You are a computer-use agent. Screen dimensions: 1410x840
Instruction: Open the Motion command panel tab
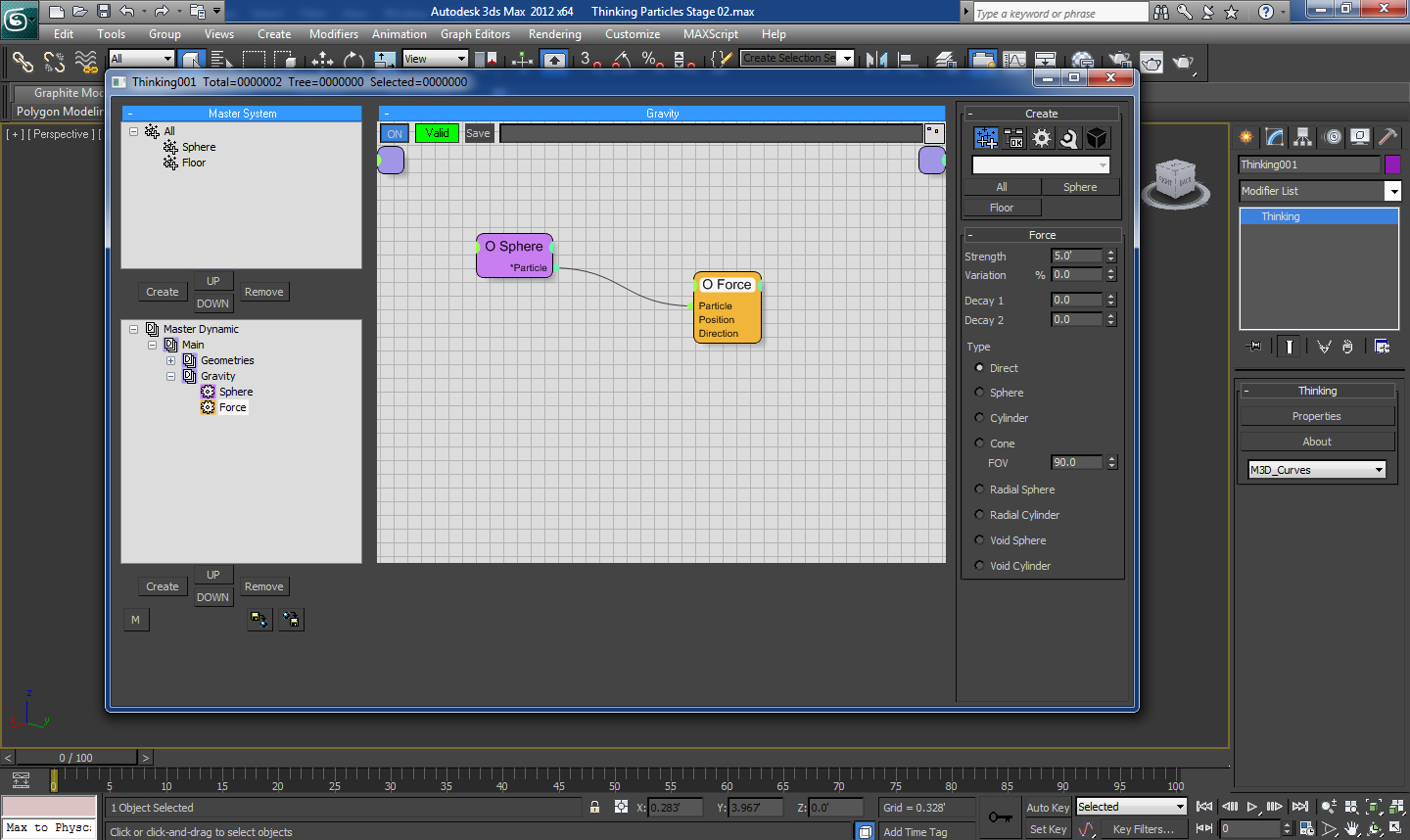pos(1332,137)
